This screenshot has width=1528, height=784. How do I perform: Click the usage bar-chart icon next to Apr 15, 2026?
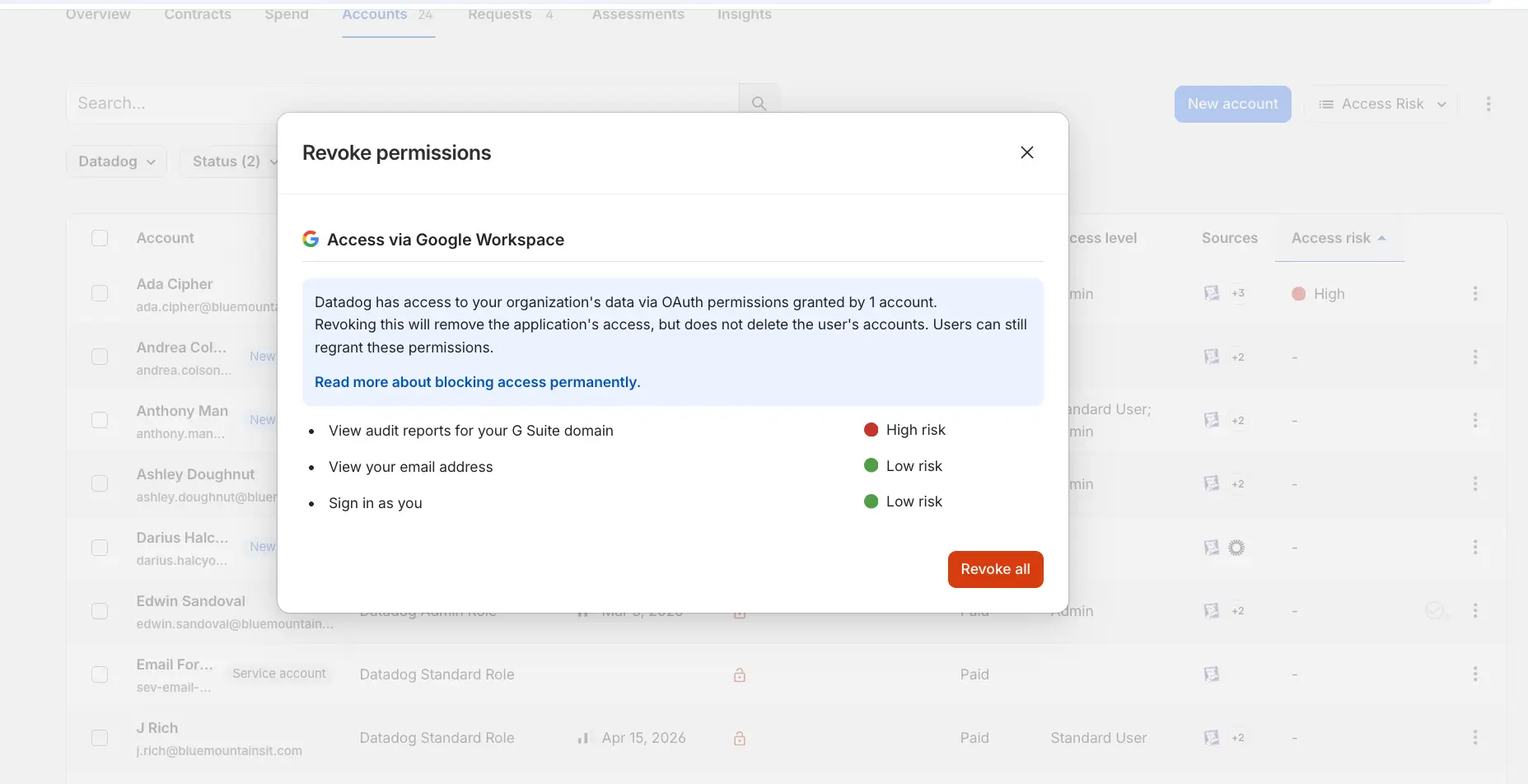pos(583,737)
